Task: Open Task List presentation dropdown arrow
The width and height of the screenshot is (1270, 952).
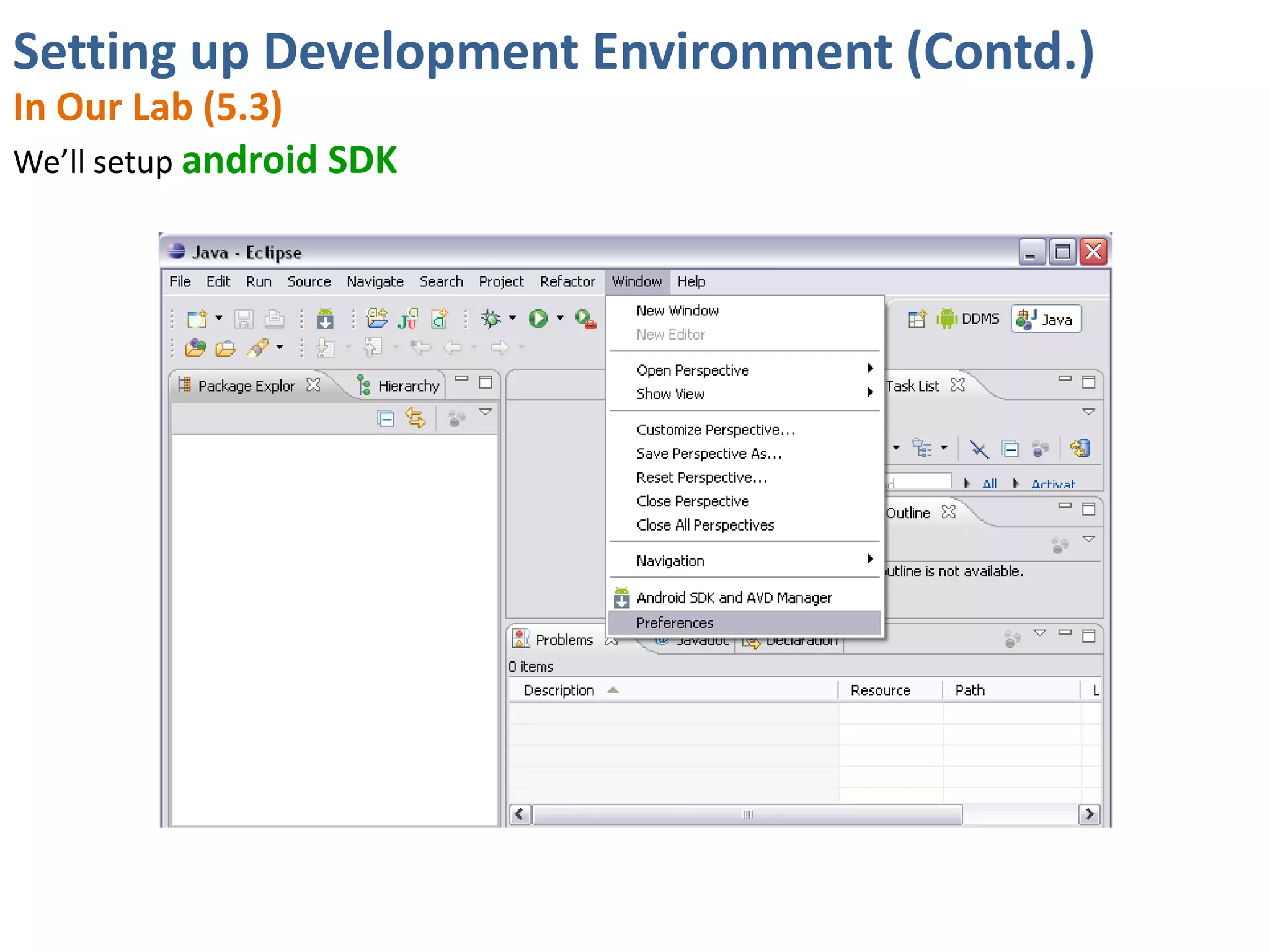Action: 944,447
